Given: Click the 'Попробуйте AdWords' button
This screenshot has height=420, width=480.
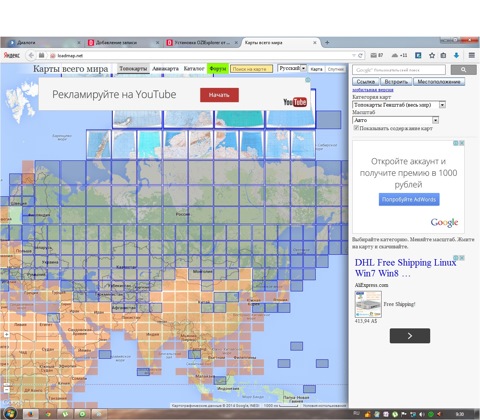Looking at the screenshot, I should (409, 199).
